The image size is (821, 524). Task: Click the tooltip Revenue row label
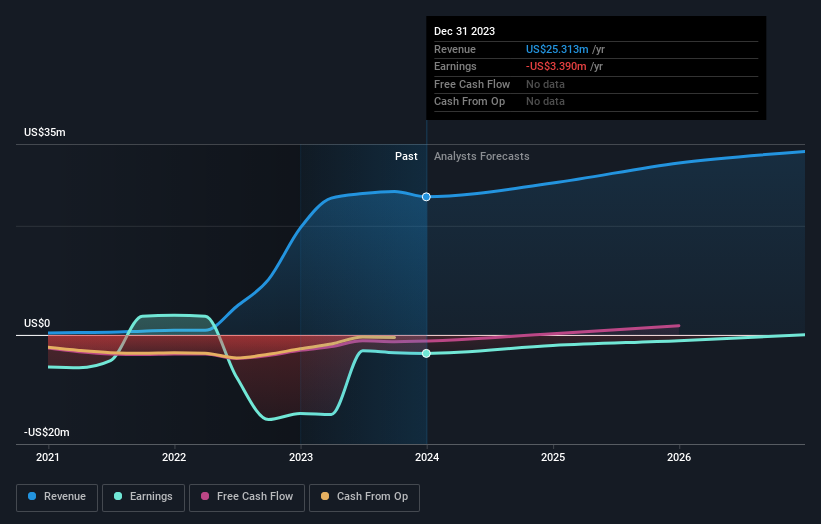pyautogui.click(x=454, y=49)
